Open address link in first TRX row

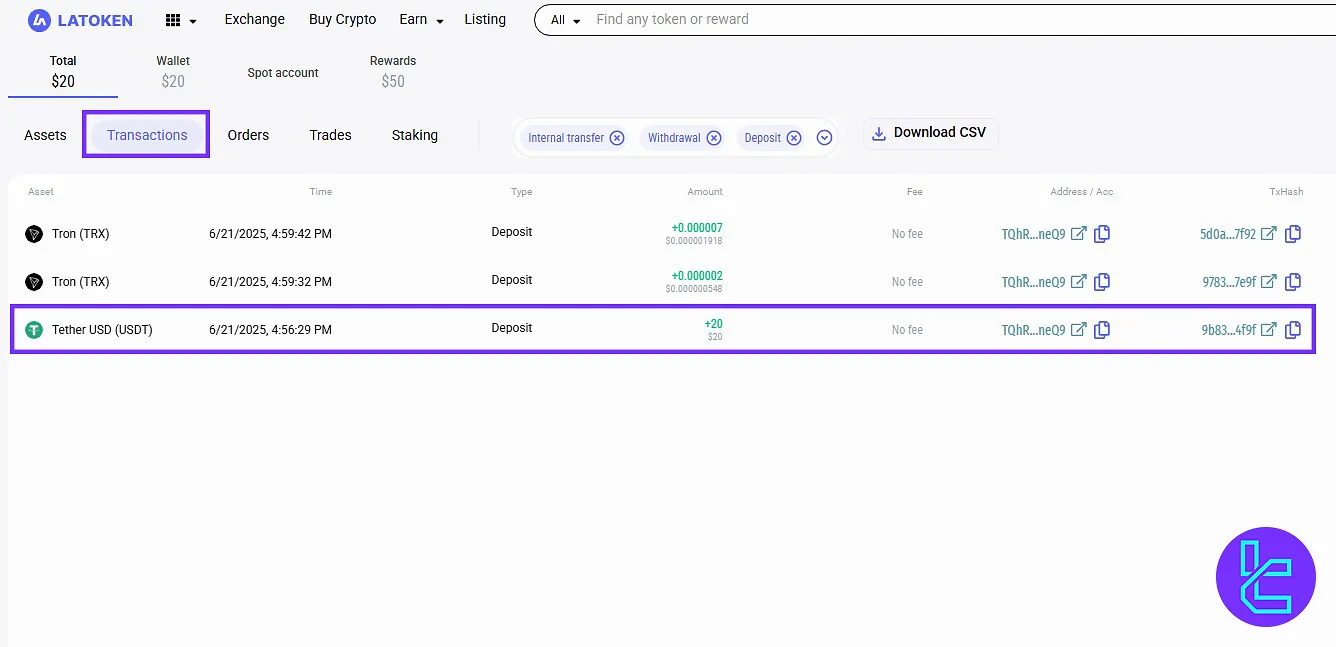pos(1078,234)
